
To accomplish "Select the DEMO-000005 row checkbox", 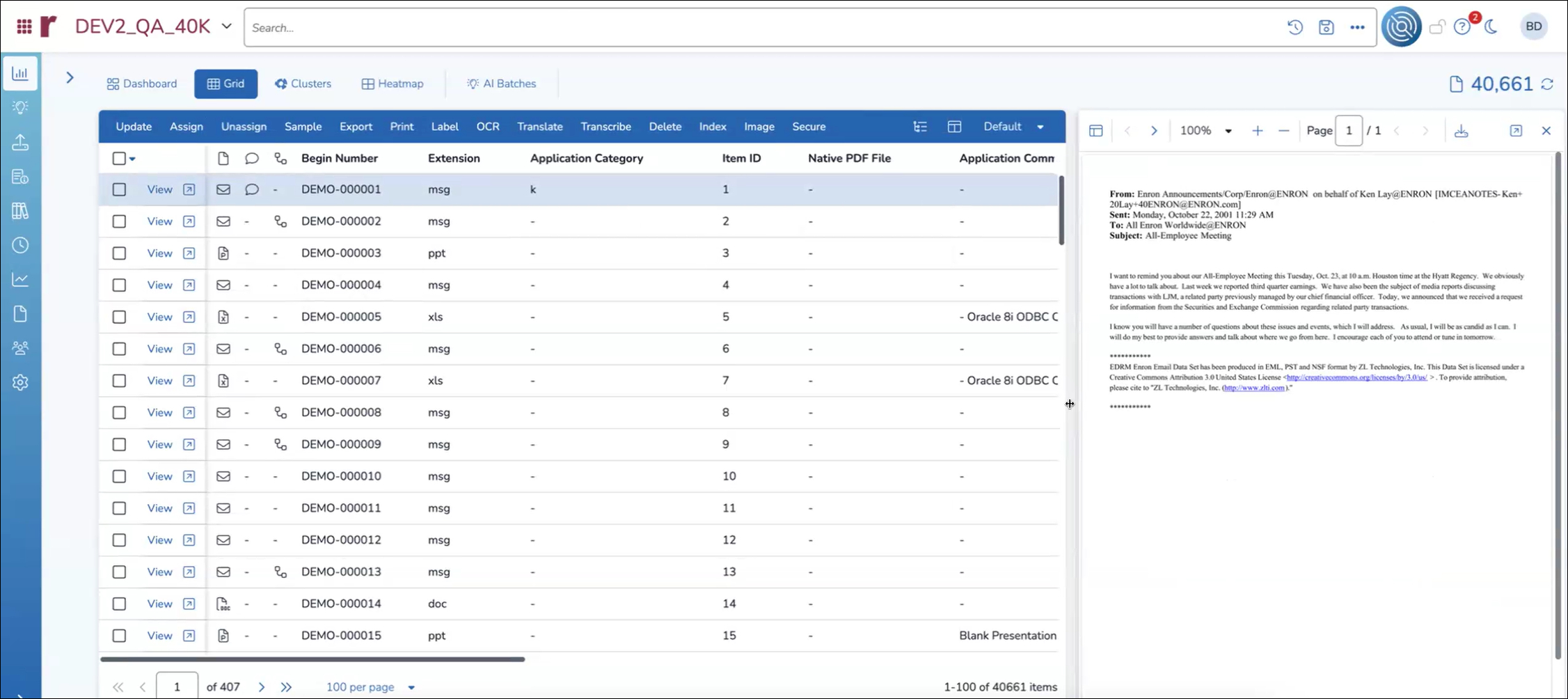I will tap(119, 317).
